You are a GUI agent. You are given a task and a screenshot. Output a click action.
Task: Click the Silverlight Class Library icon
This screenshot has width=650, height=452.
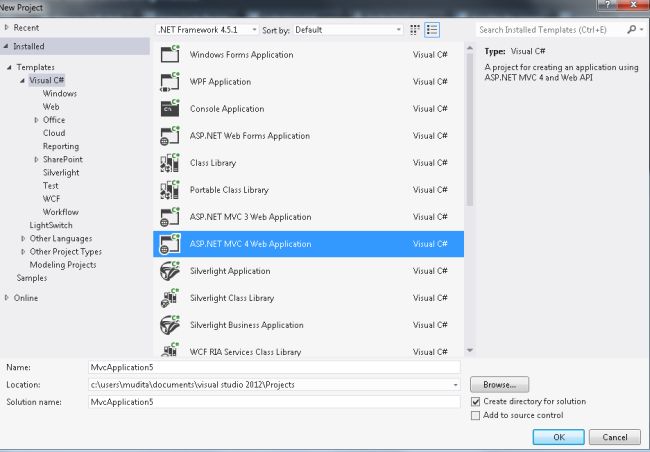tap(170, 298)
